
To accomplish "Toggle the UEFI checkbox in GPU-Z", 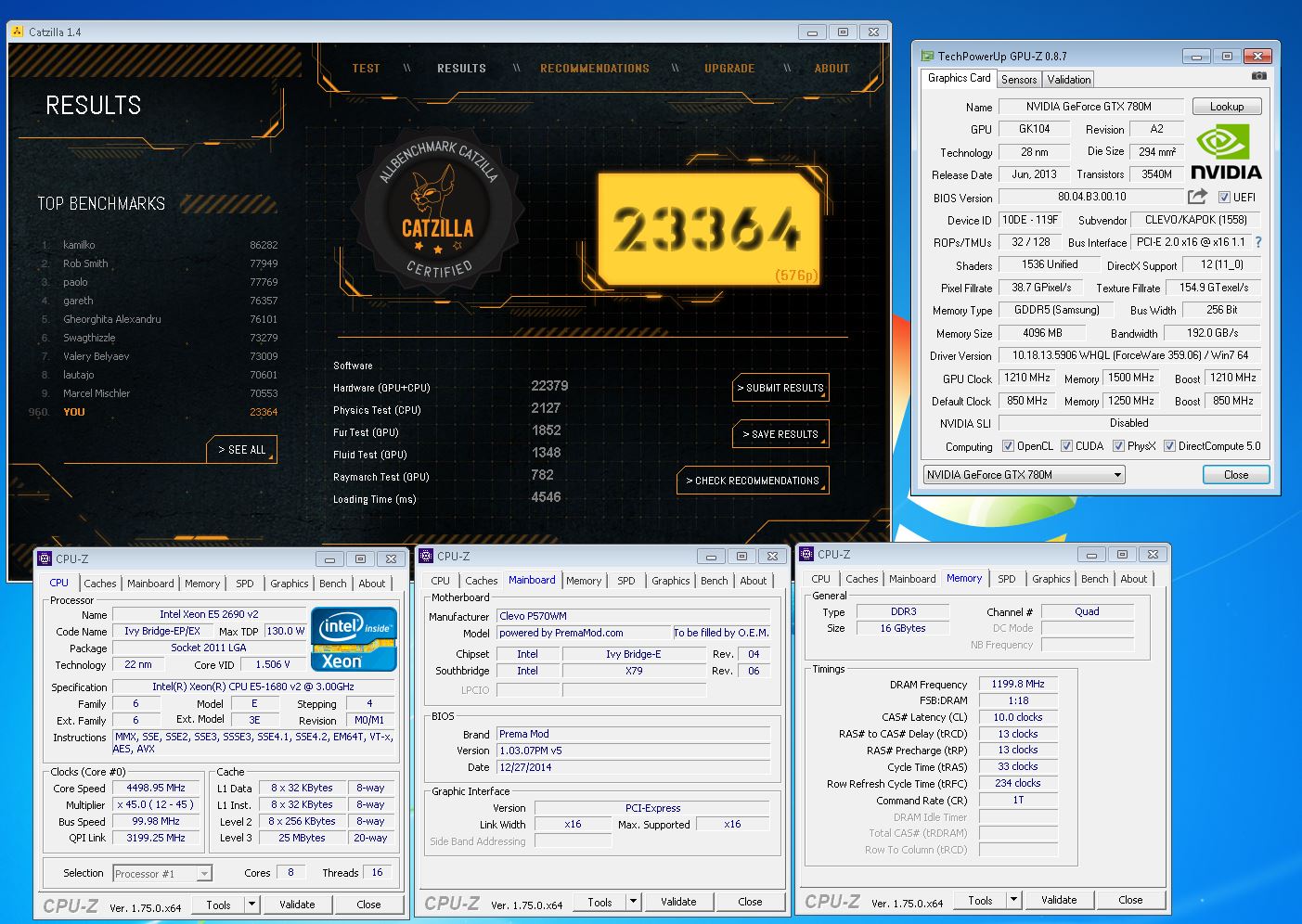I will [x=1224, y=197].
